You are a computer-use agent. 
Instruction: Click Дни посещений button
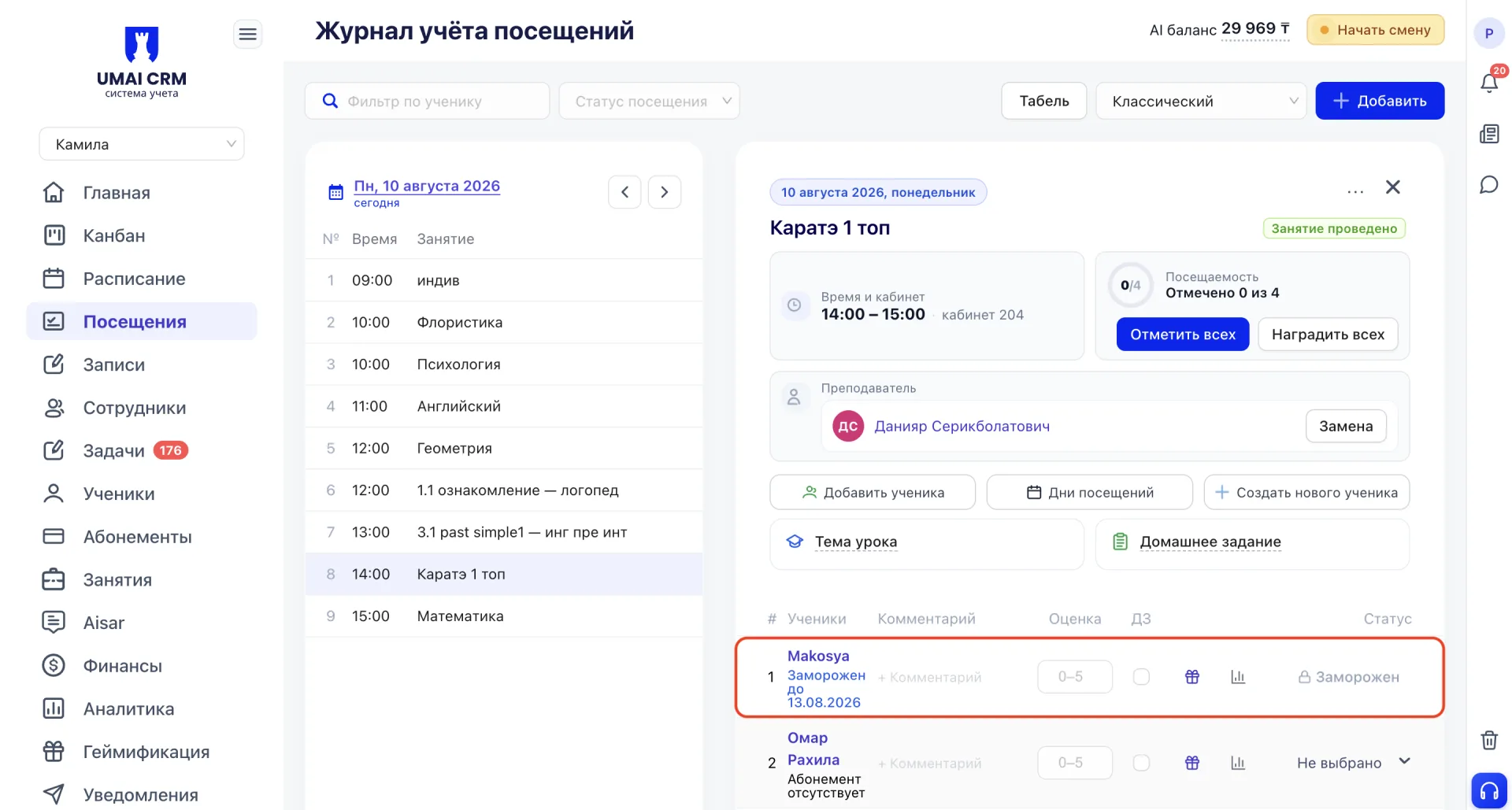coord(1090,492)
